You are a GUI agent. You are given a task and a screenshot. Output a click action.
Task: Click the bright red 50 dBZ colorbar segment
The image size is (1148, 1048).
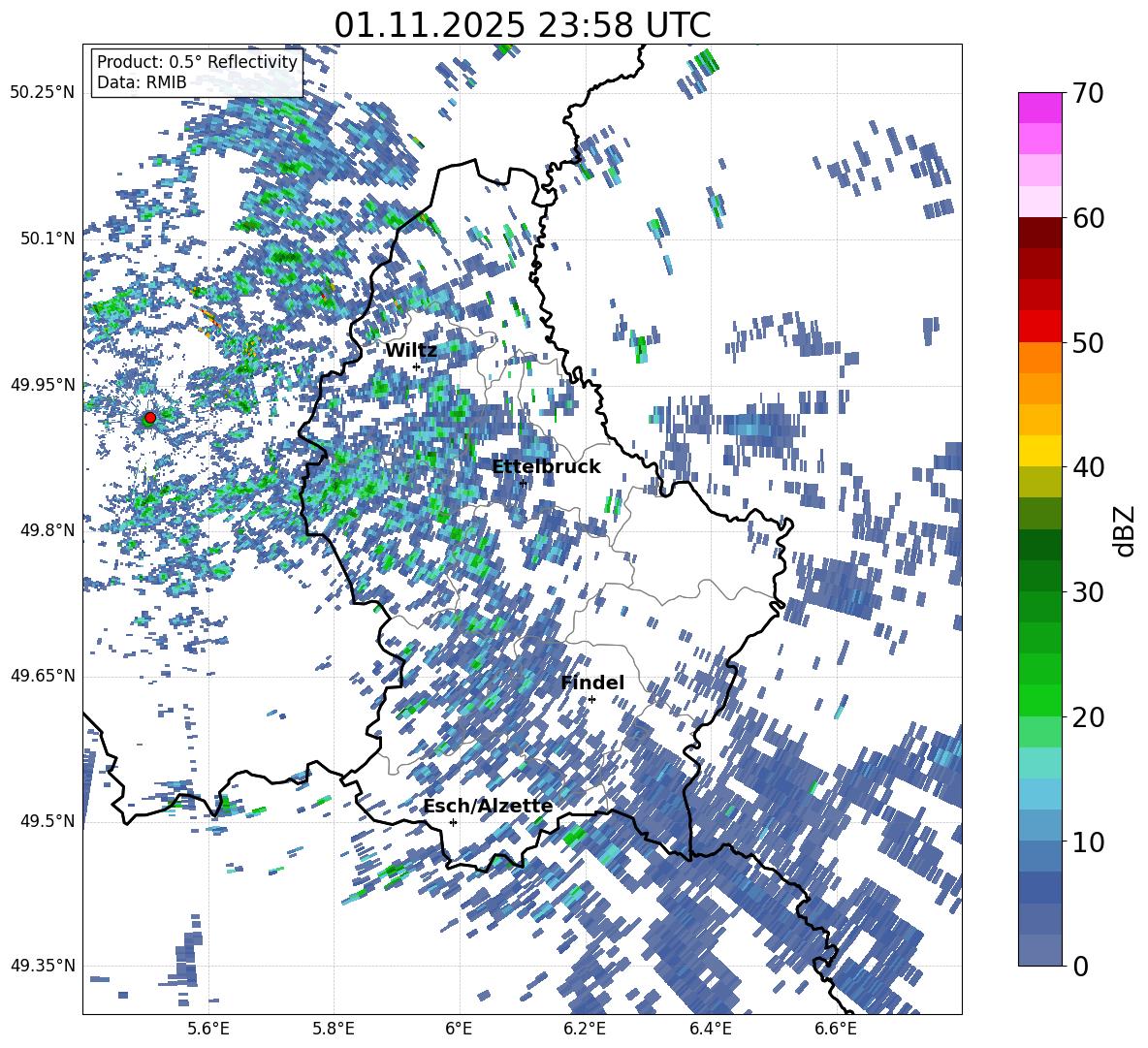(1039, 327)
